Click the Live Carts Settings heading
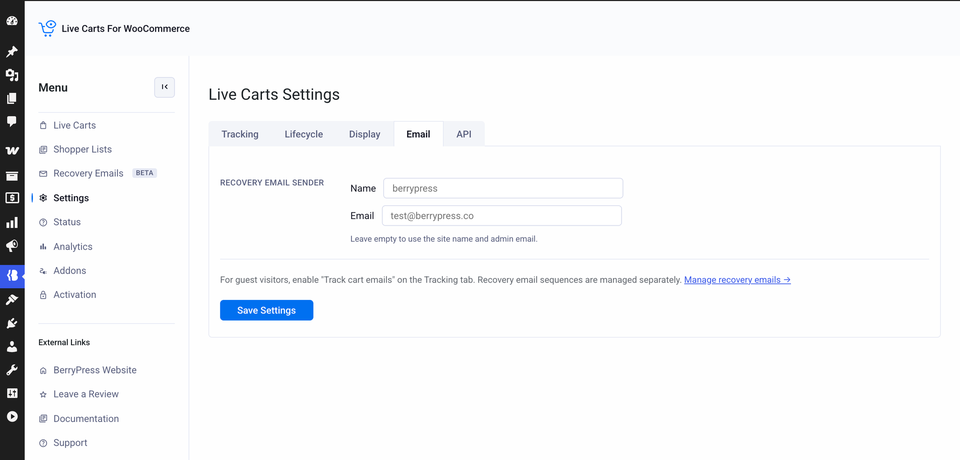This screenshot has width=960, height=460. pos(274,94)
